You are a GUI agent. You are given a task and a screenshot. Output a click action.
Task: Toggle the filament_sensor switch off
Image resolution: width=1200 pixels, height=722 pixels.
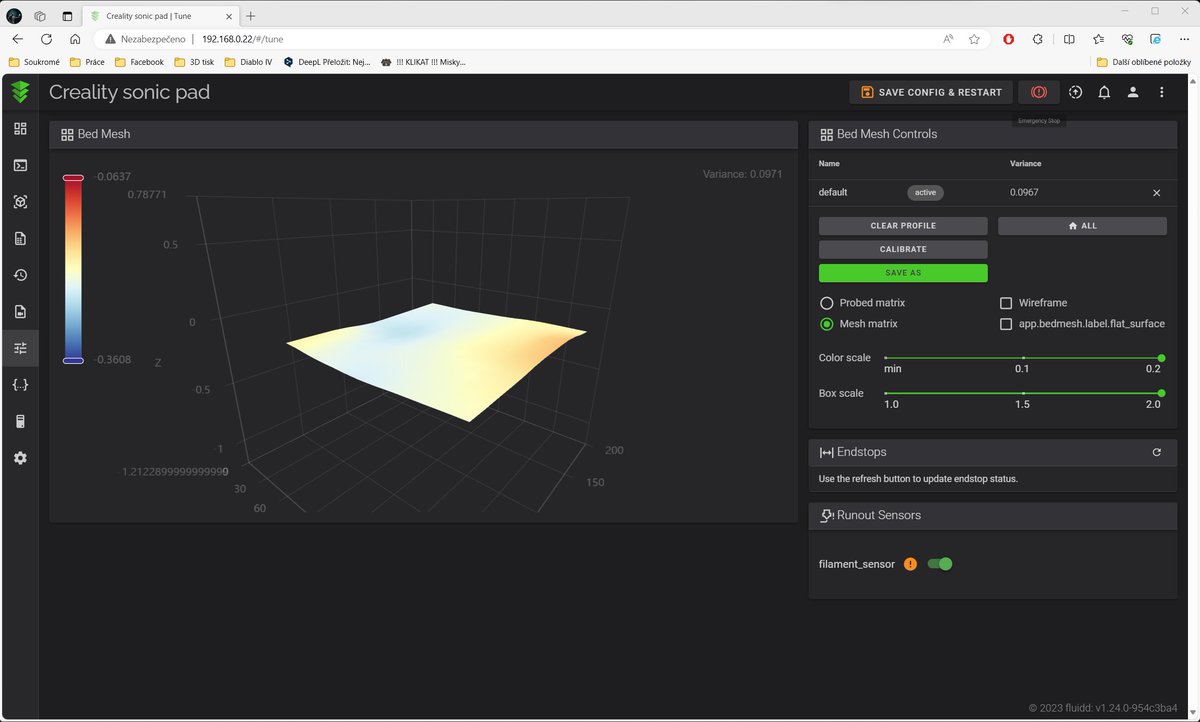click(x=940, y=564)
